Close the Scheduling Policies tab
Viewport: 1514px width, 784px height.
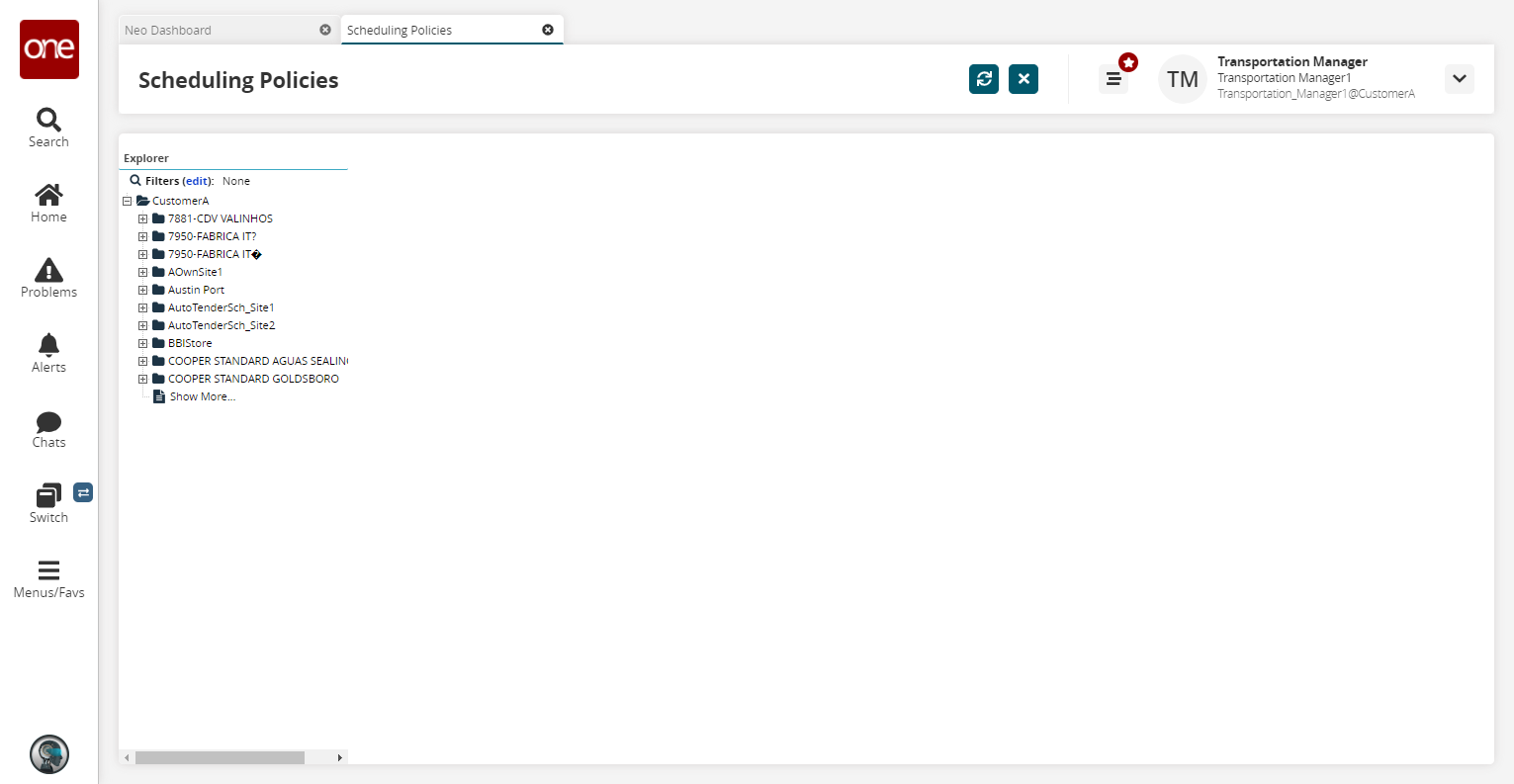pyautogui.click(x=548, y=30)
